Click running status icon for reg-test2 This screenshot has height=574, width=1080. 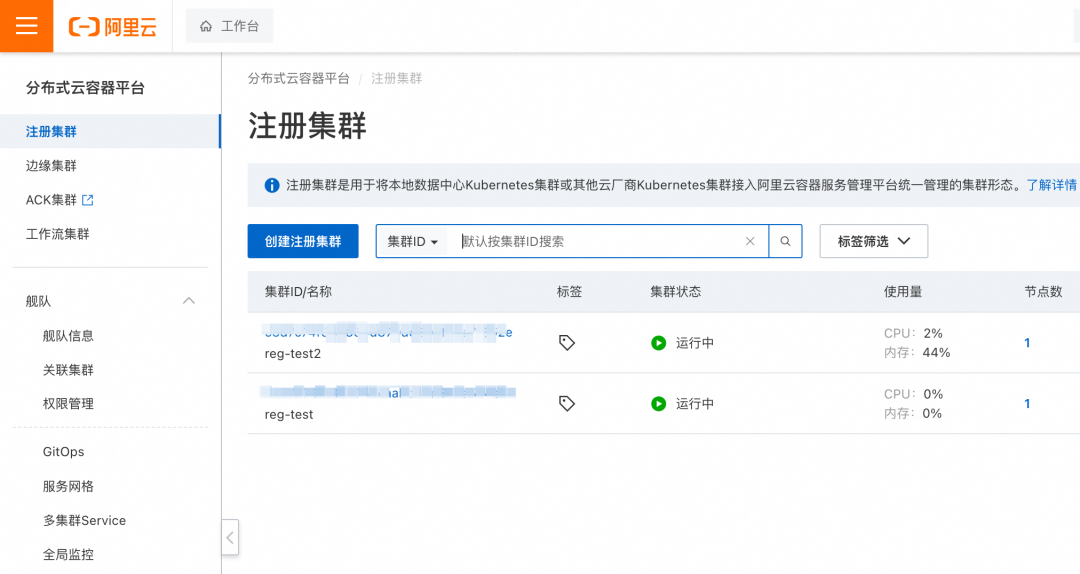(x=658, y=342)
